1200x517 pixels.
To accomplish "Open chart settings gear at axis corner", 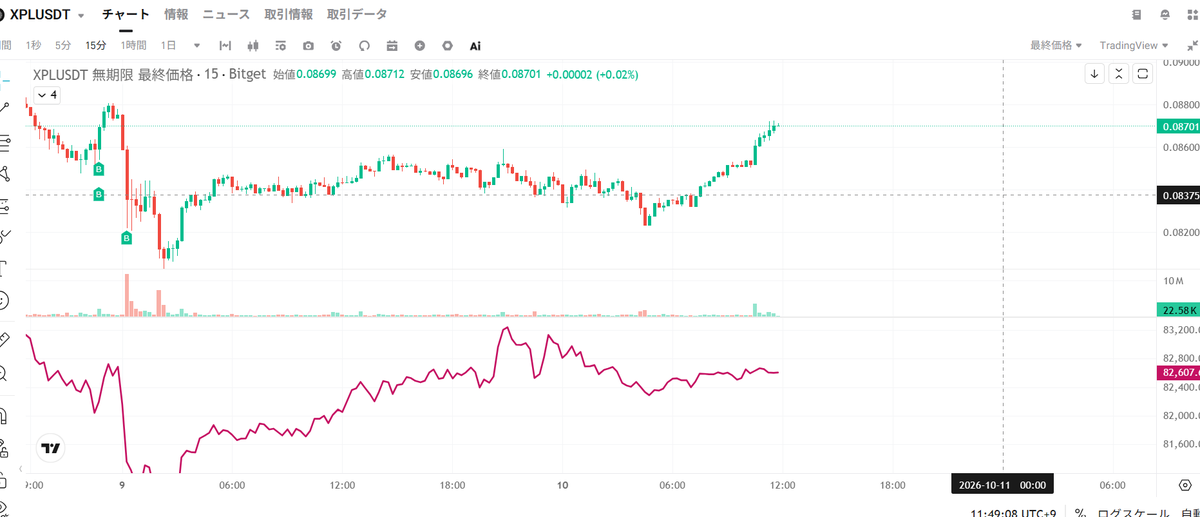I will tap(1185, 485).
